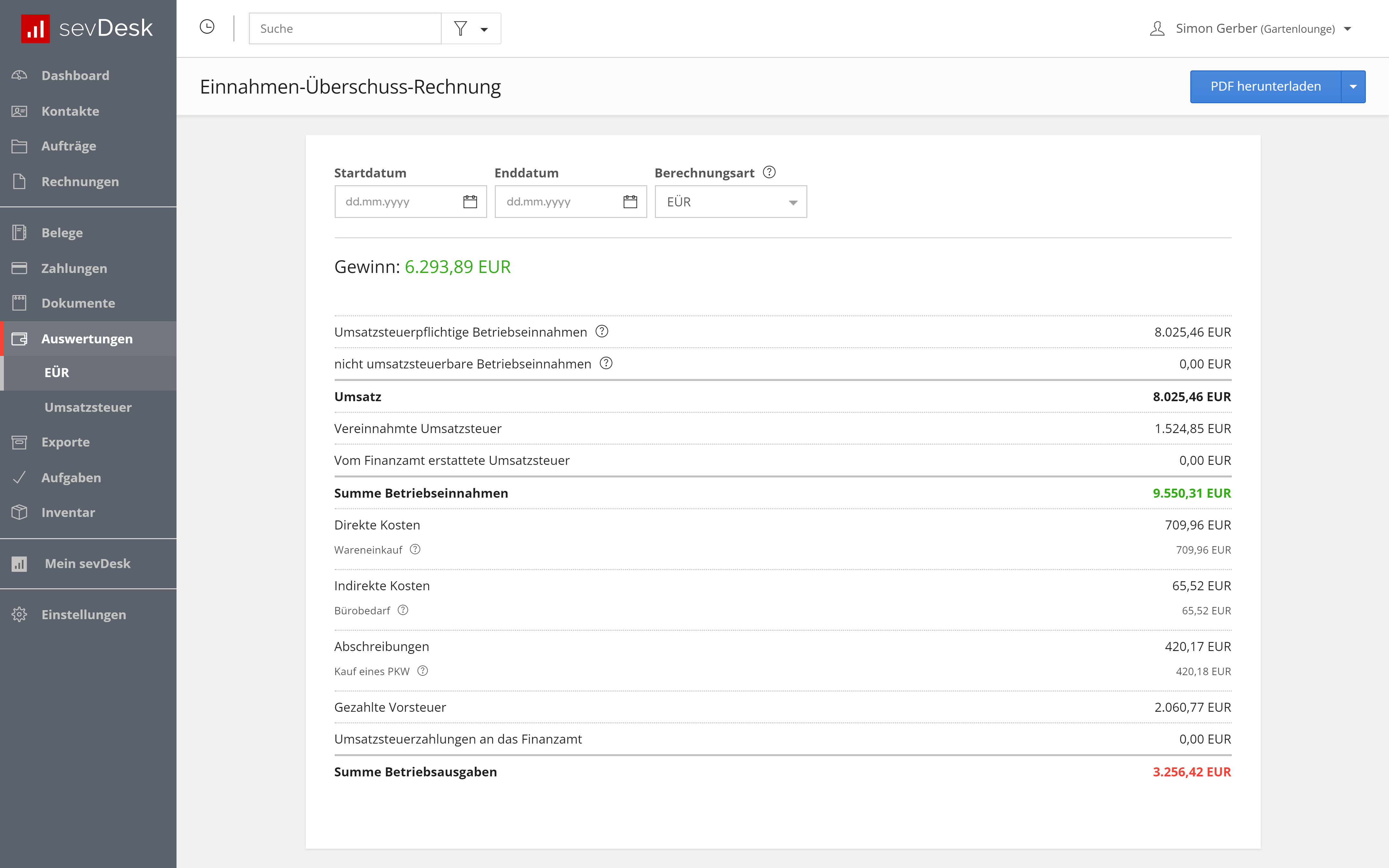Navigate to Rechnungen

pos(88,181)
